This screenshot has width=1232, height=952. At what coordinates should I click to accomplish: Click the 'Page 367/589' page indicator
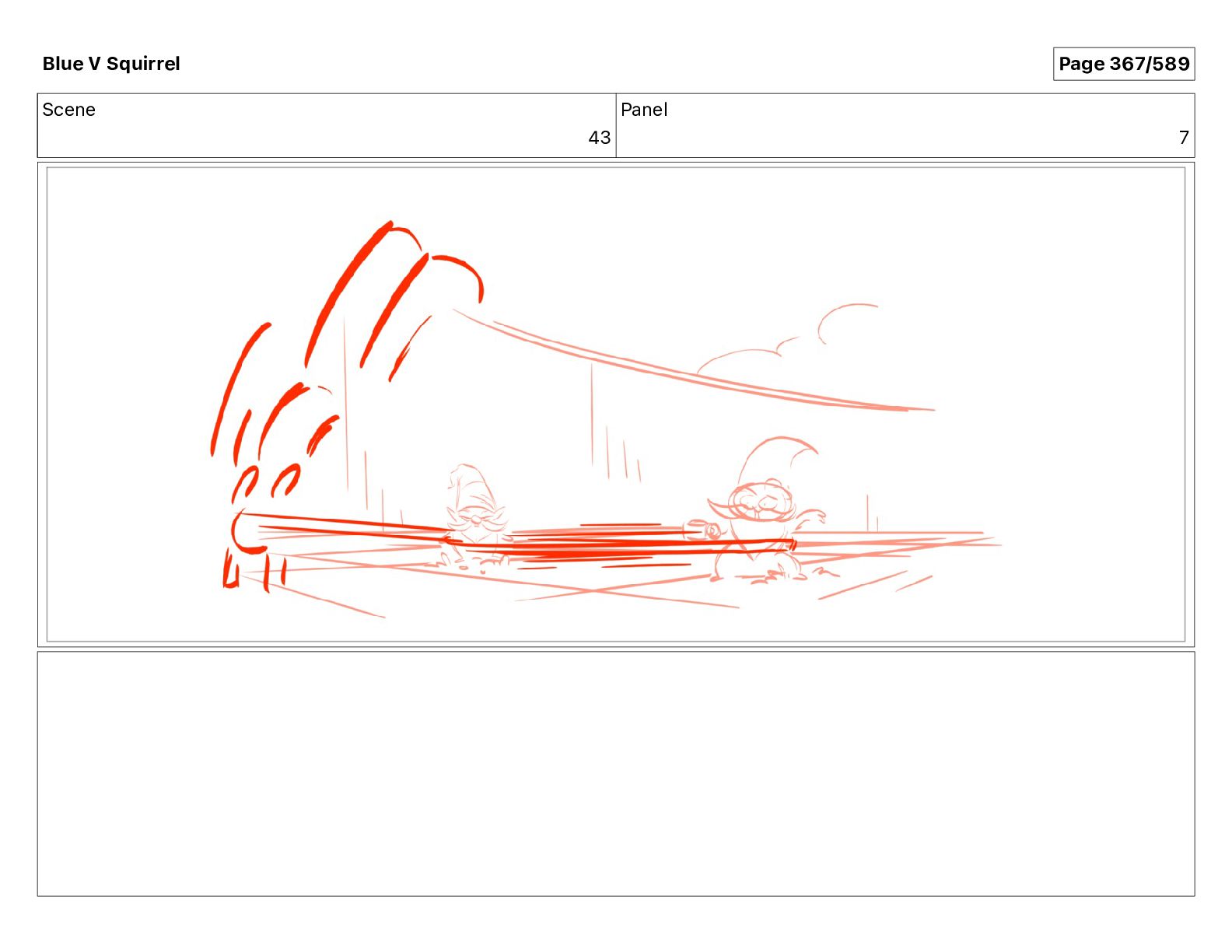[1124, 64]
